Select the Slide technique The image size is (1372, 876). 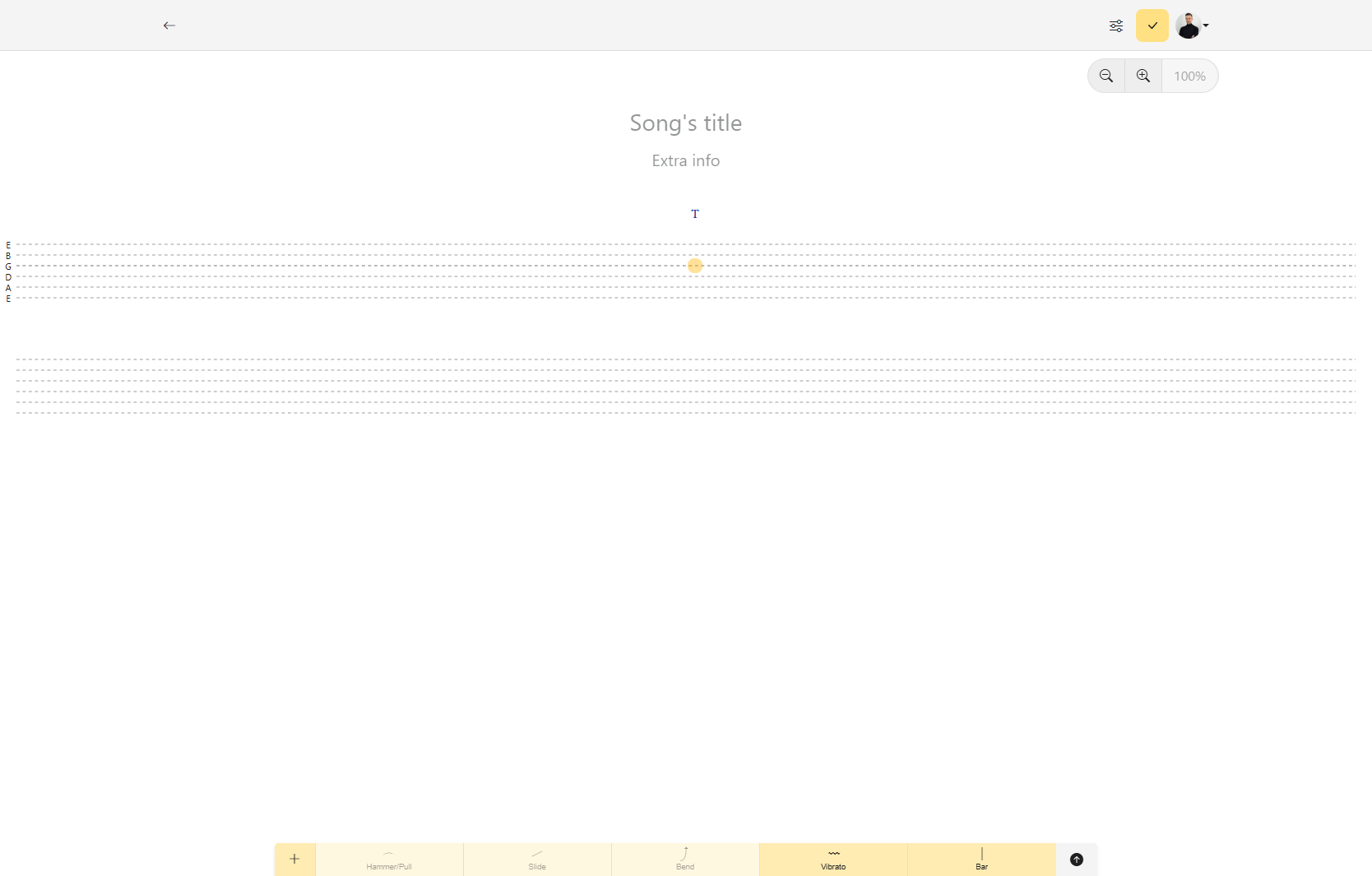537,860
